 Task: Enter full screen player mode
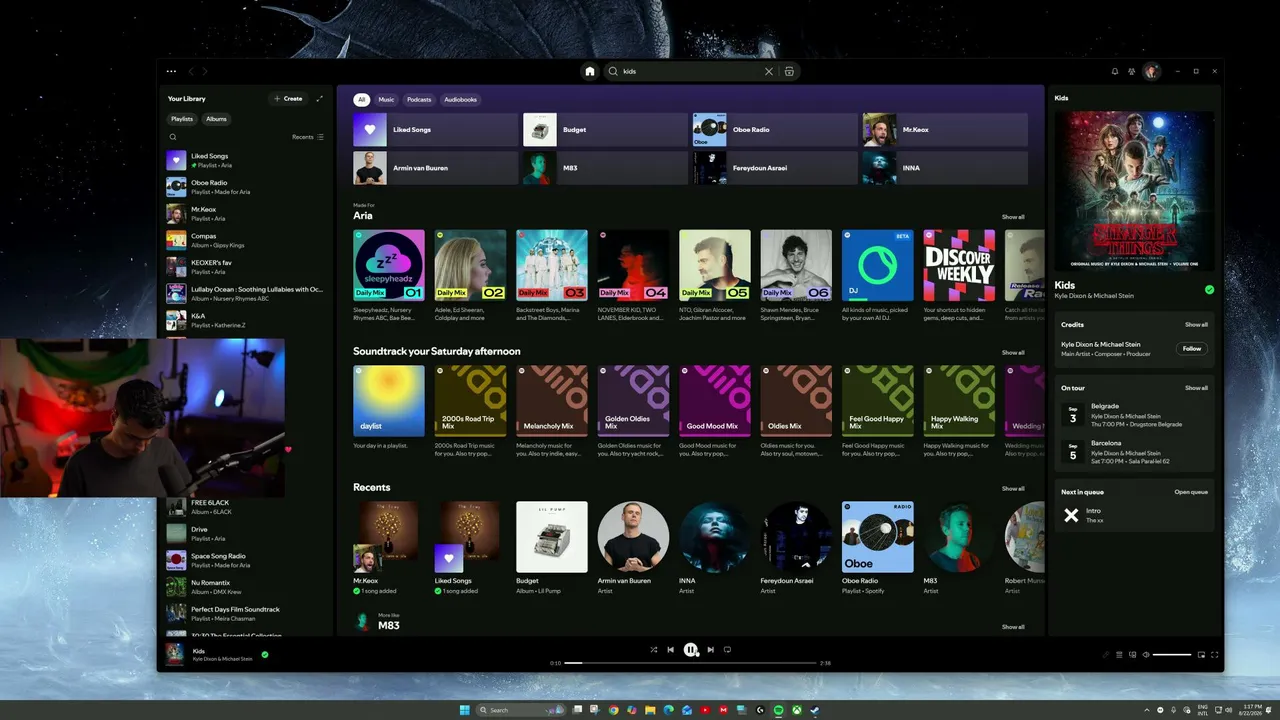pos(1215,655)
